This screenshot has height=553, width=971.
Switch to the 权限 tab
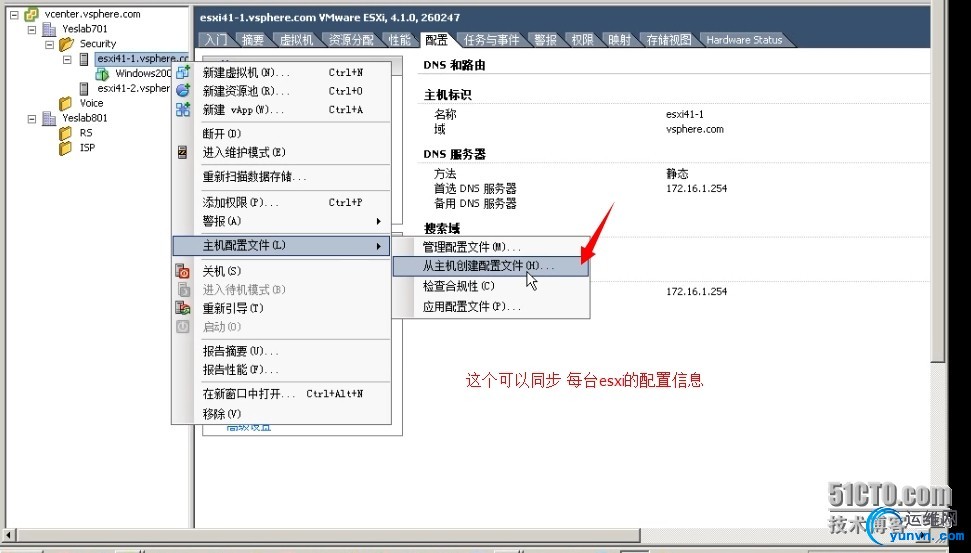[x=582, y=40]
